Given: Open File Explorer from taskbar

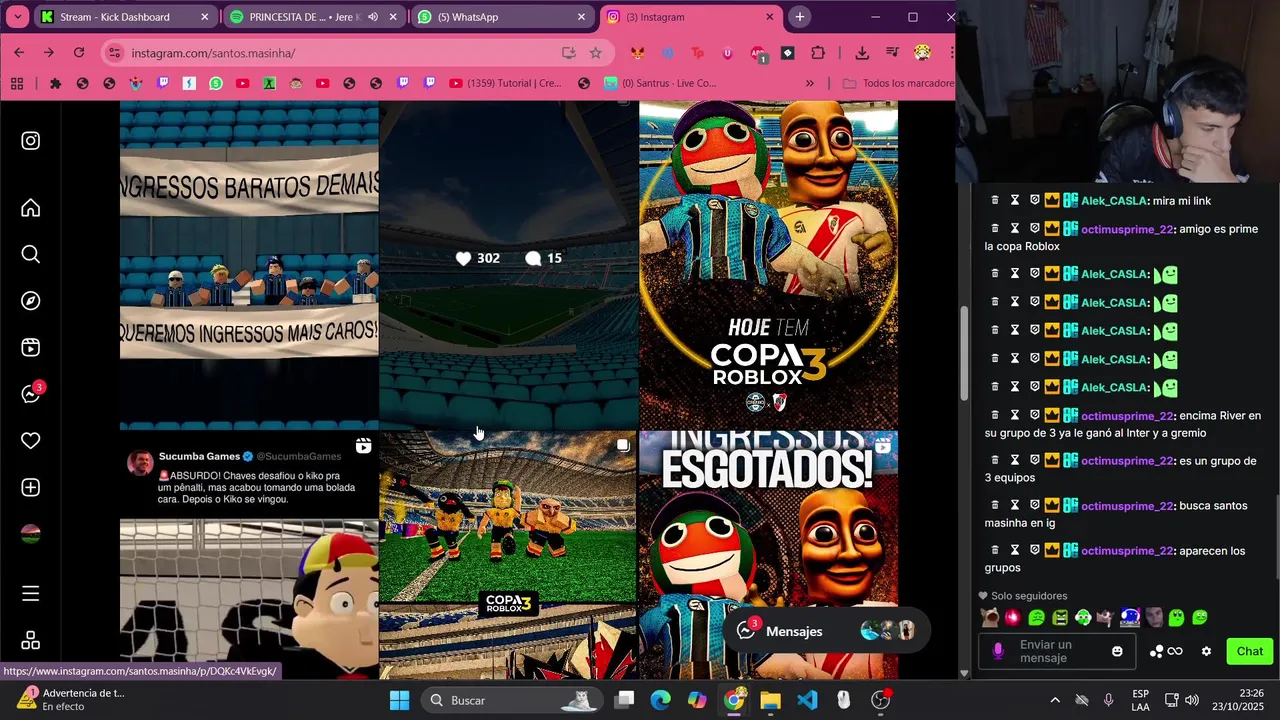Looking at the screenshot, I should point(770,700).
